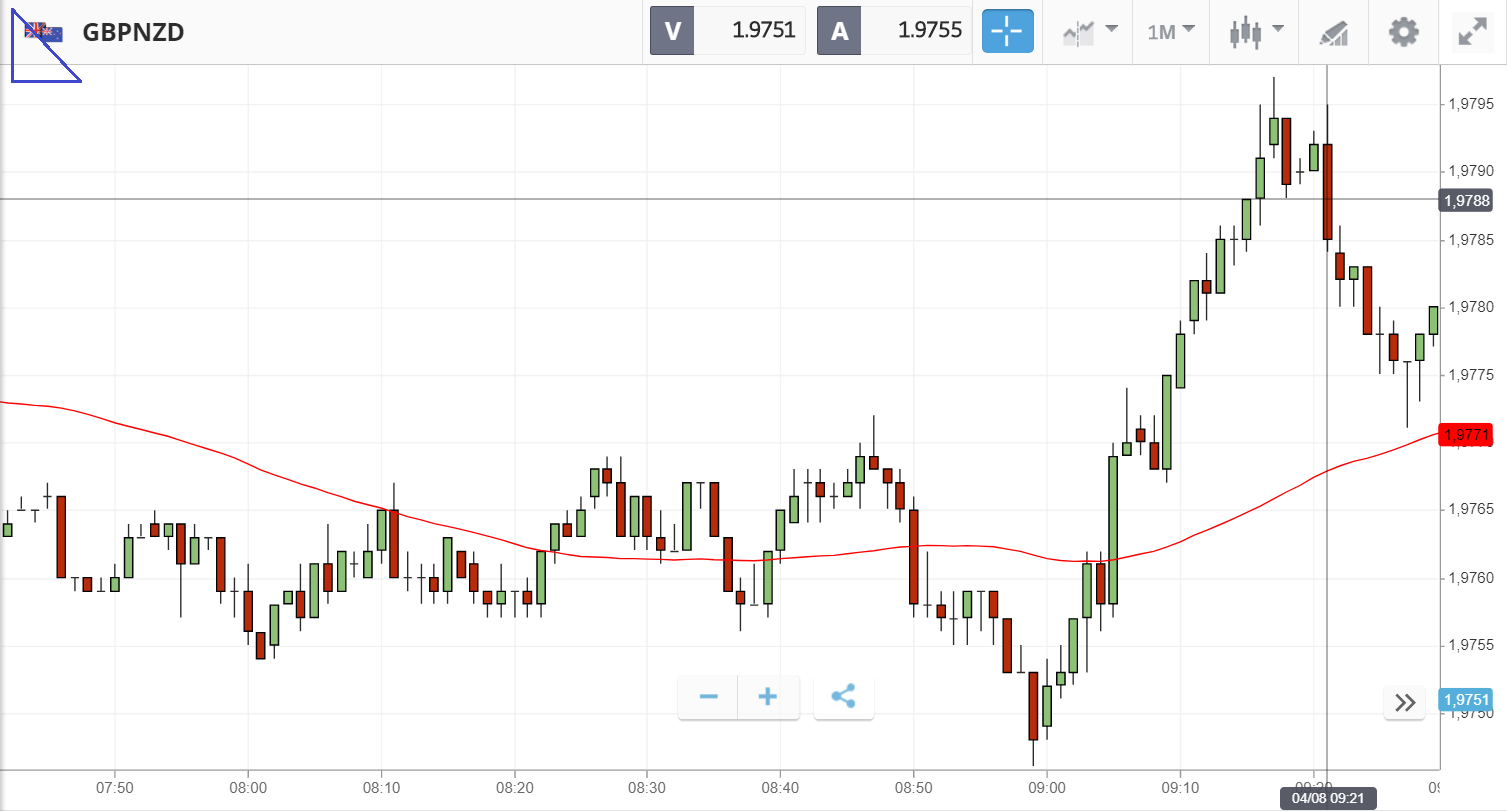Click the GBPNZD instrument name
This screenshot has height=811, width=1507.
coord(133,32)
